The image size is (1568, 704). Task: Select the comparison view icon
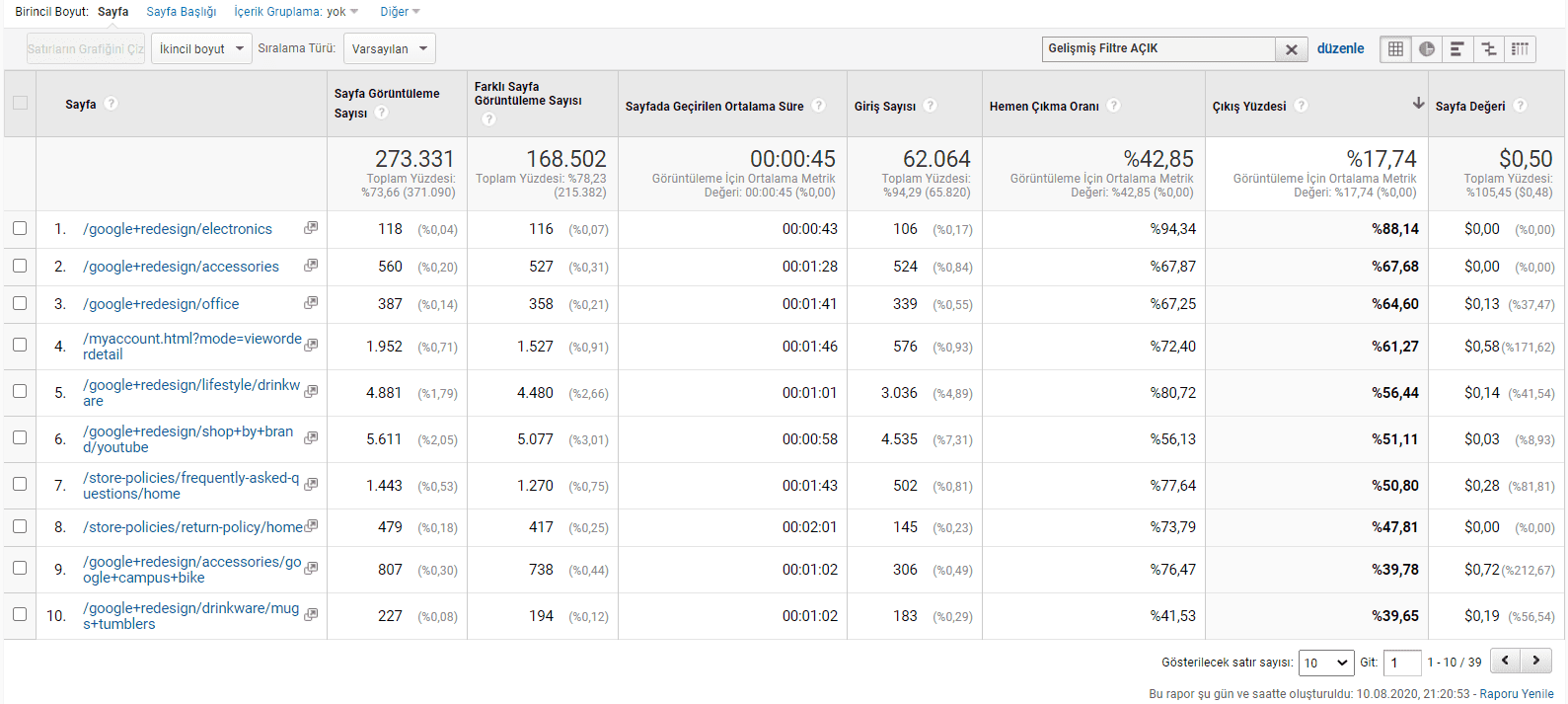pos(1489,49)
